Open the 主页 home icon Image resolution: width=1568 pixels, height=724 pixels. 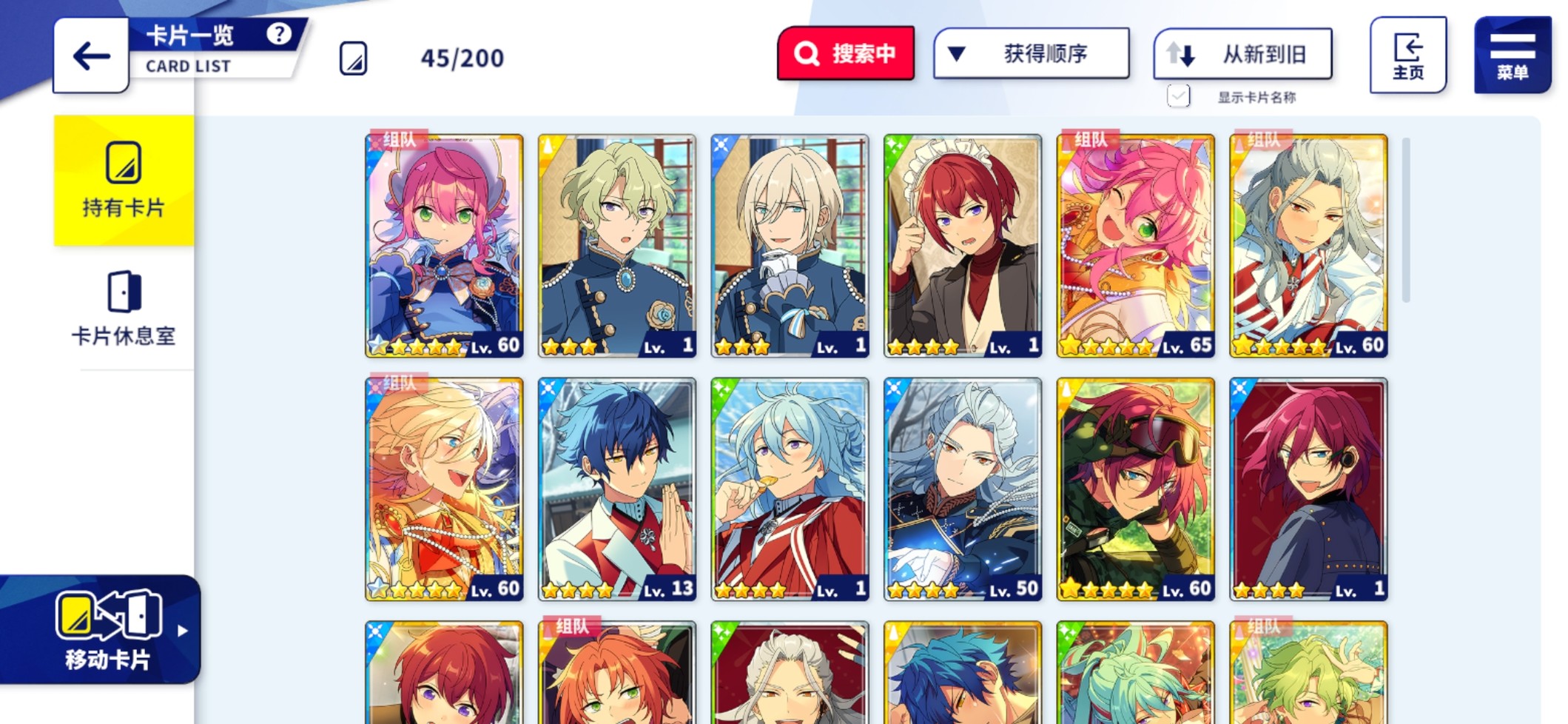pos(1407,56)
